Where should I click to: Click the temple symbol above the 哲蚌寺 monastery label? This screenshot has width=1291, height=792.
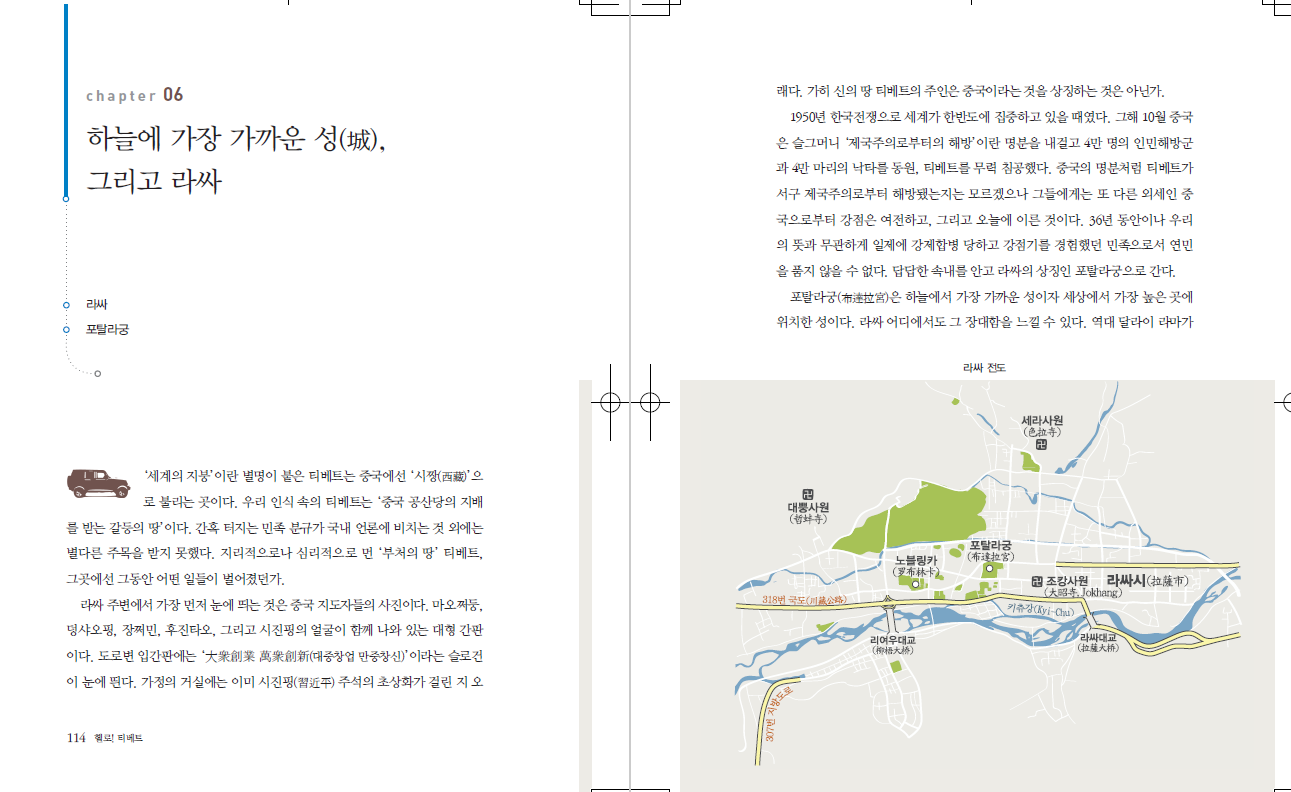[x=808, y=494]
